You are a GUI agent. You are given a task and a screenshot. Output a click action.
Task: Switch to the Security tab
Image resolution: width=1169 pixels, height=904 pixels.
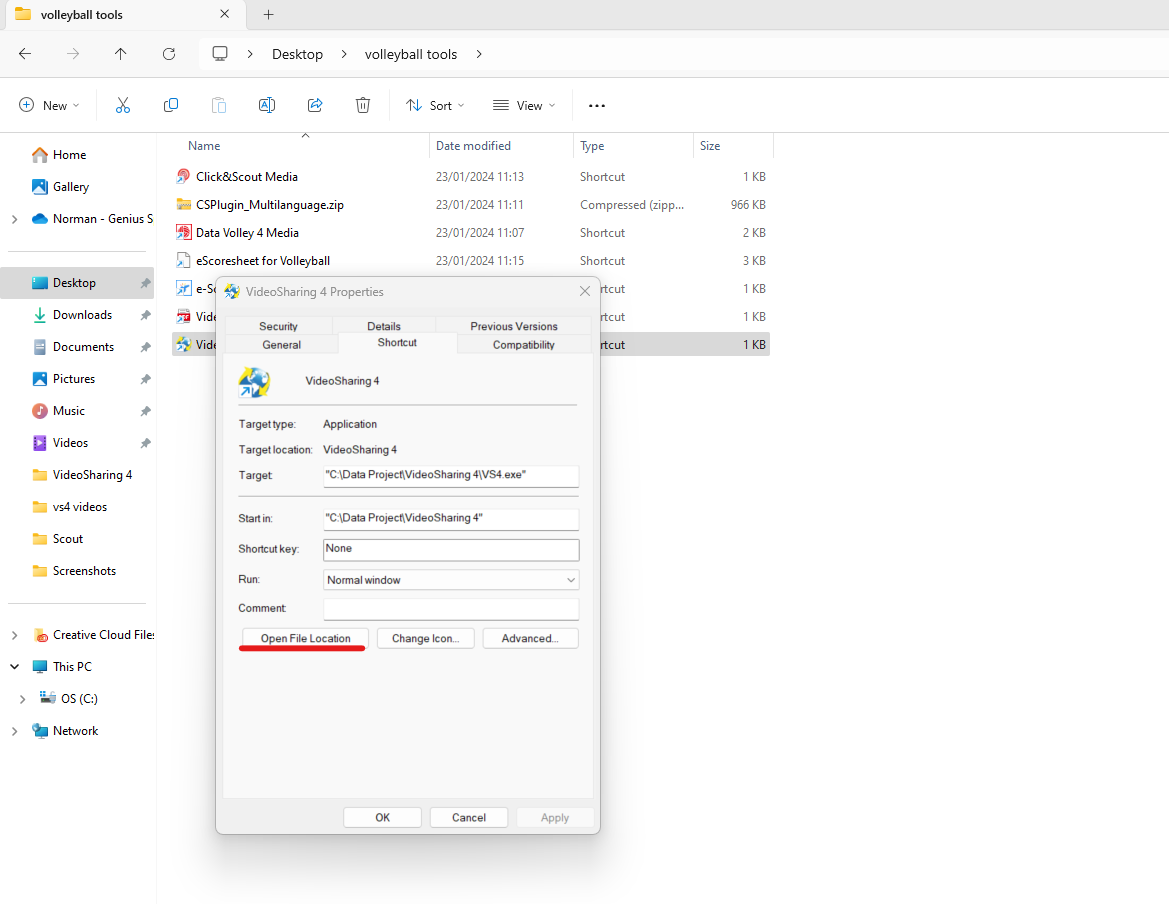tap(278, 326)
